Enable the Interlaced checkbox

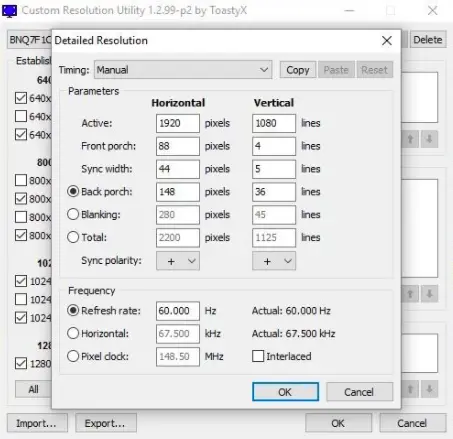click(x=258, y=356)
